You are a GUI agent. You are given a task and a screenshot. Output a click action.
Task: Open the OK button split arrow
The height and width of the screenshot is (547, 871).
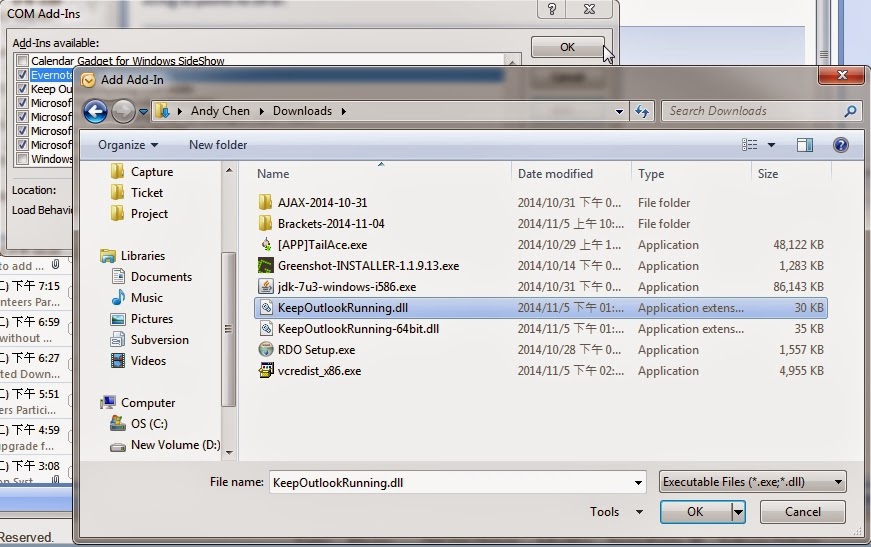(x=738, y=511)
